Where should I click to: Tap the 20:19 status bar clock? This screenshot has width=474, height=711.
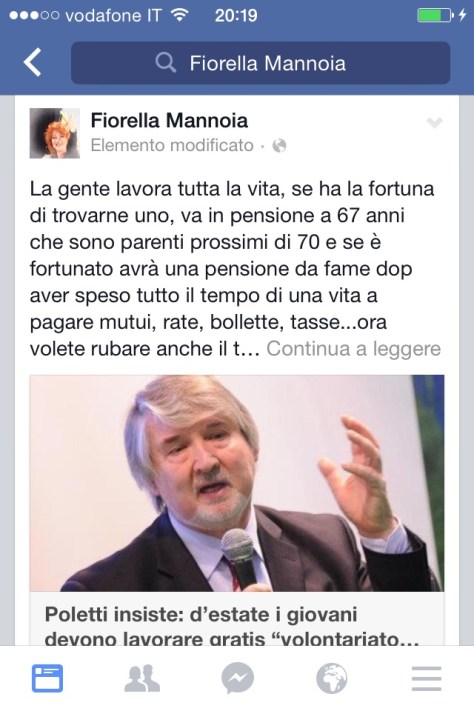236,15
